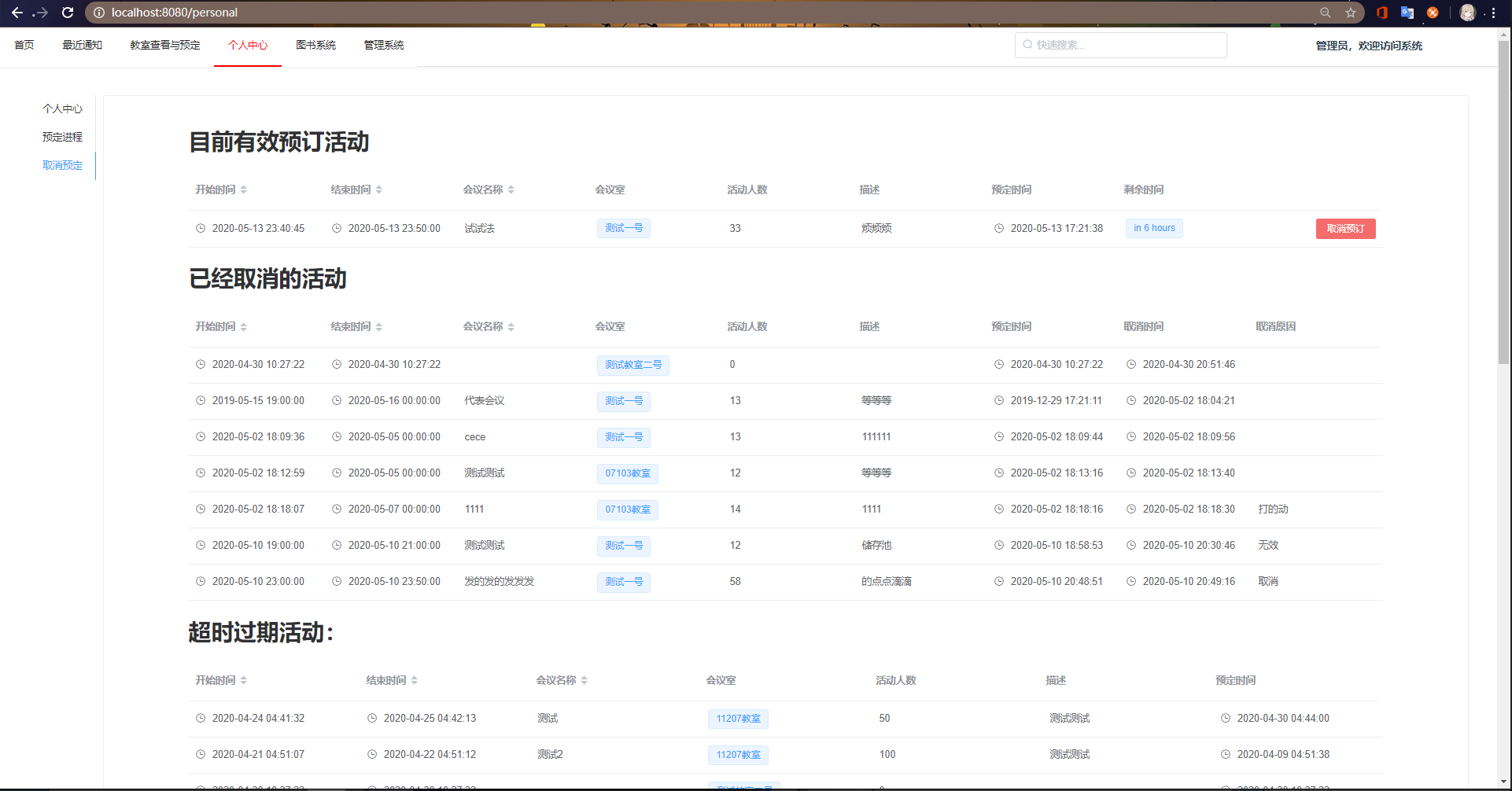
Task: Click the browser address bar URL
Action: (x=175, y=13)
